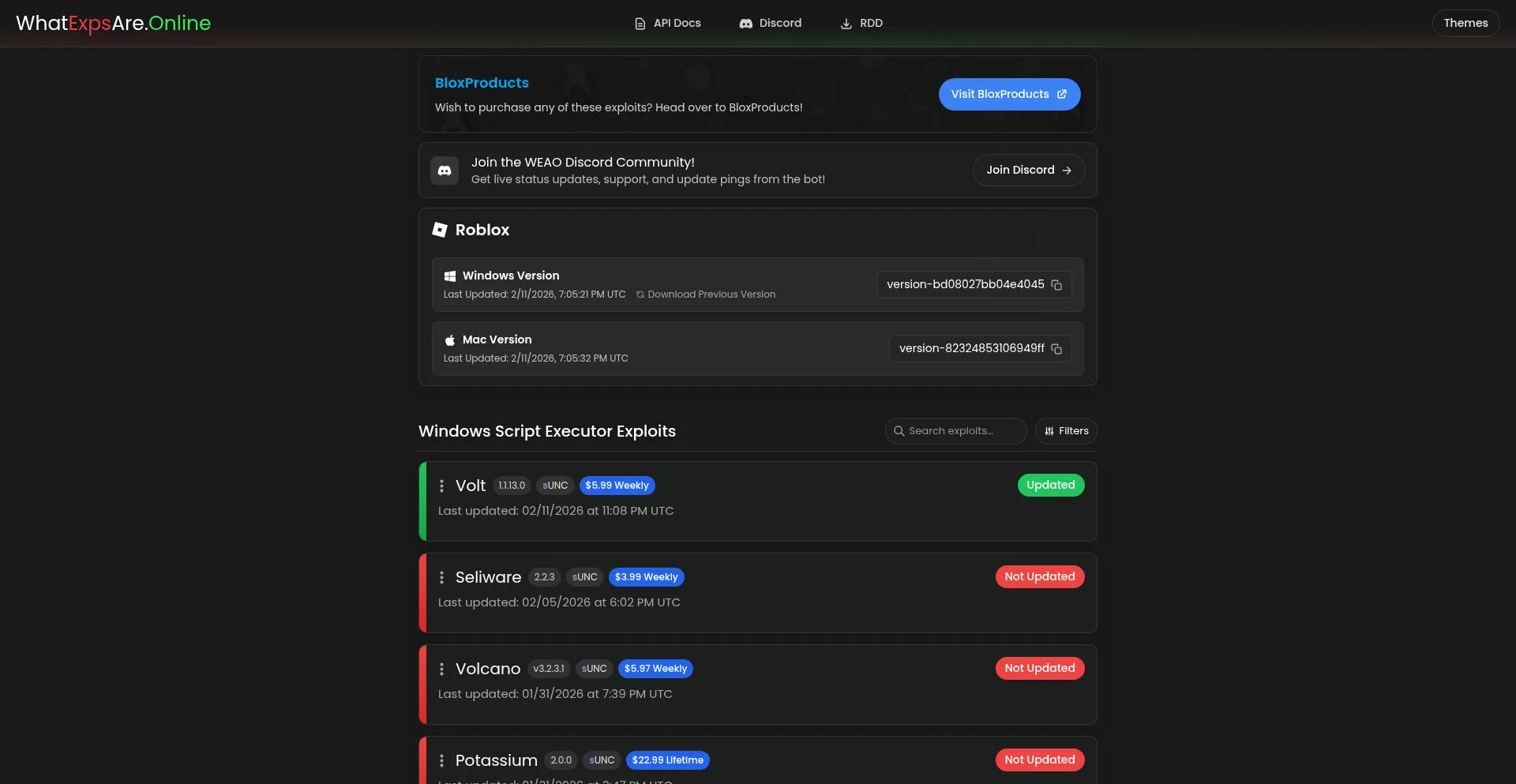
Task: Click the Mac version-82324853106949ff text
Action: click(x=971, y=348)
